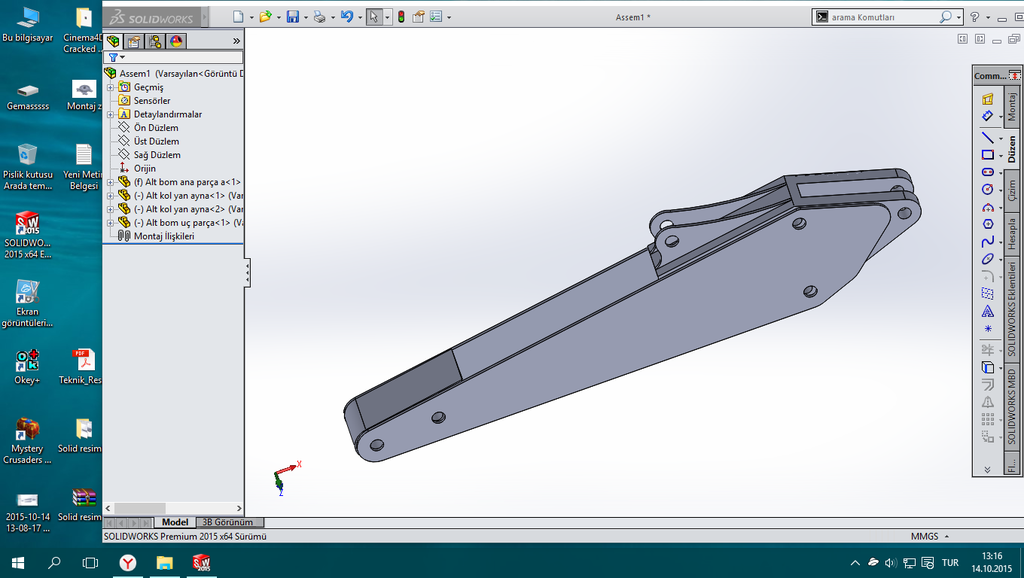The image size is (1024, 578).
Task: Click the Save icon in the toolbar
Action: click(x=292, y=17)
